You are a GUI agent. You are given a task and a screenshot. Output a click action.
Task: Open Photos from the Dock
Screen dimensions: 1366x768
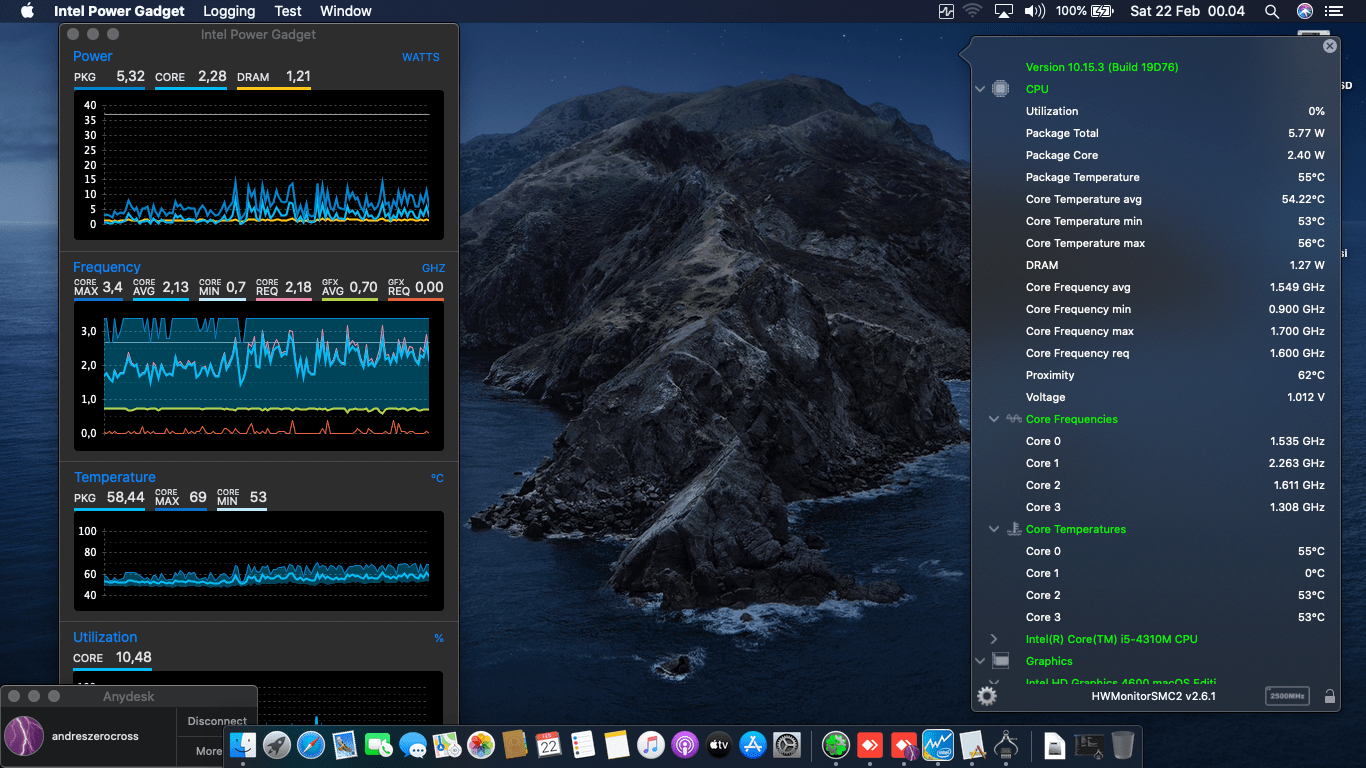[481, 744]
